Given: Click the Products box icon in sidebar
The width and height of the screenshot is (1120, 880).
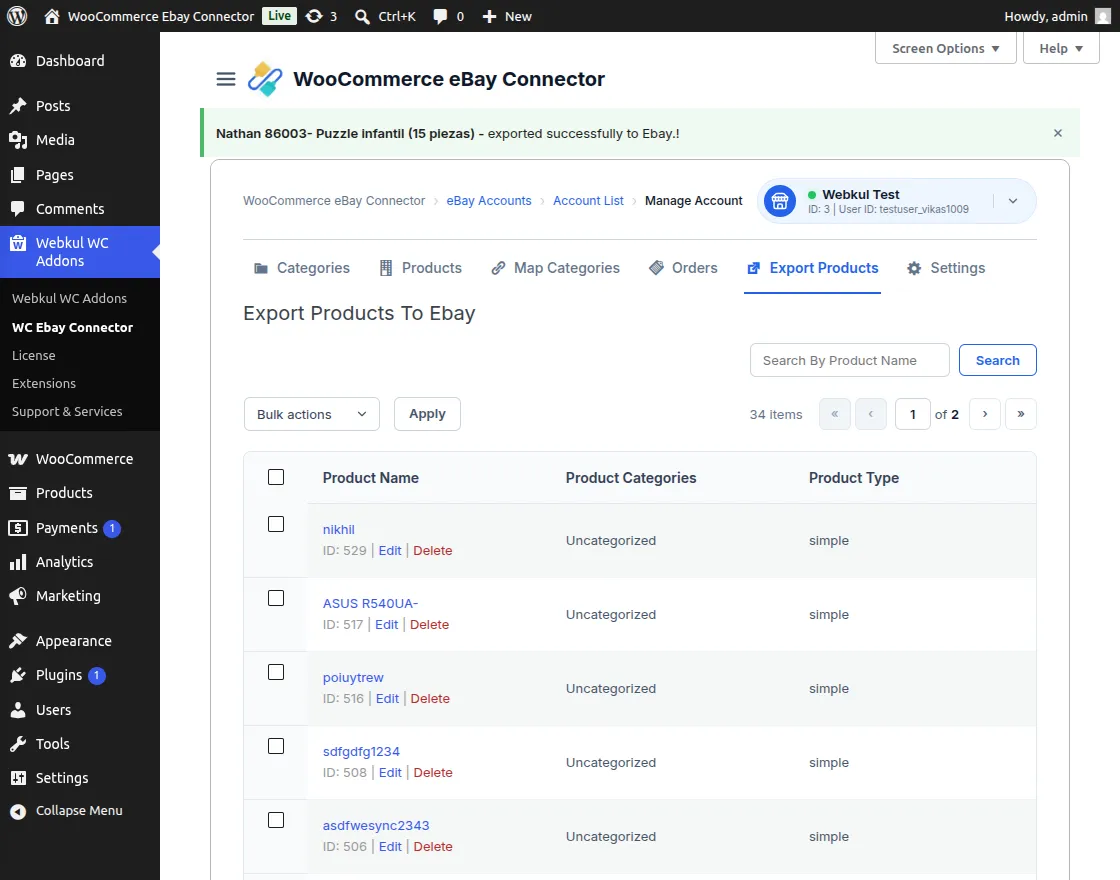Looking at the screenshot, I should (x=18, y=493).
